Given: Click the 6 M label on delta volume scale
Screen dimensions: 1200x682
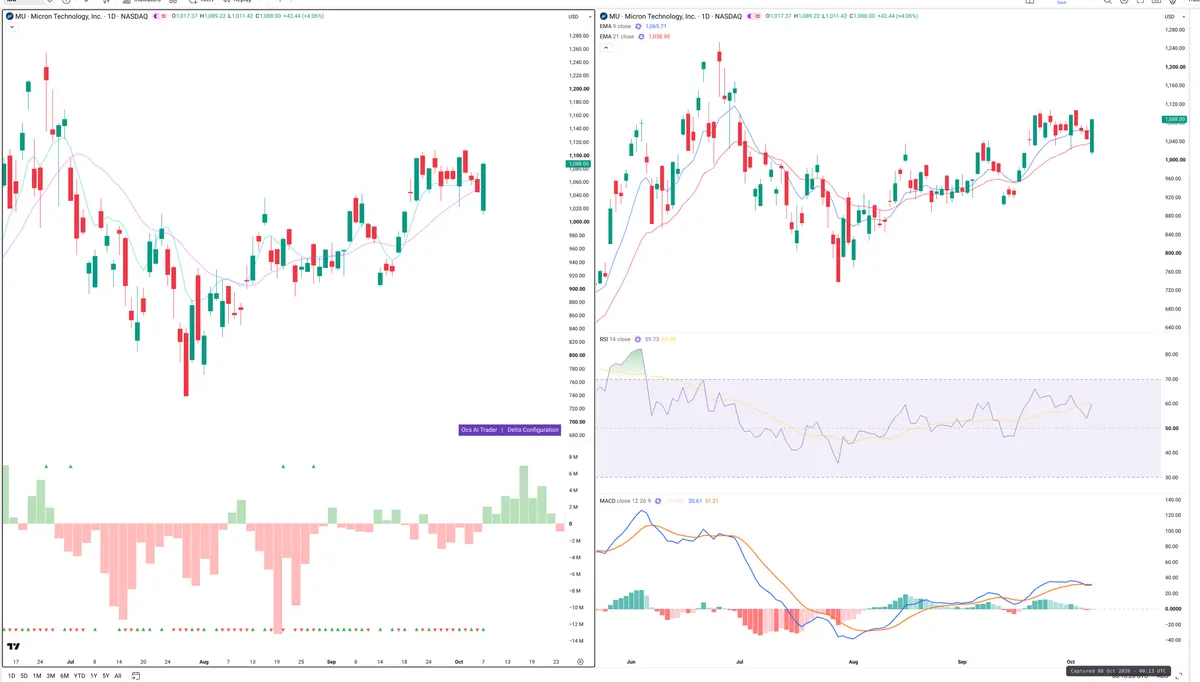Looking at the screenshot, I should [574, 473].
